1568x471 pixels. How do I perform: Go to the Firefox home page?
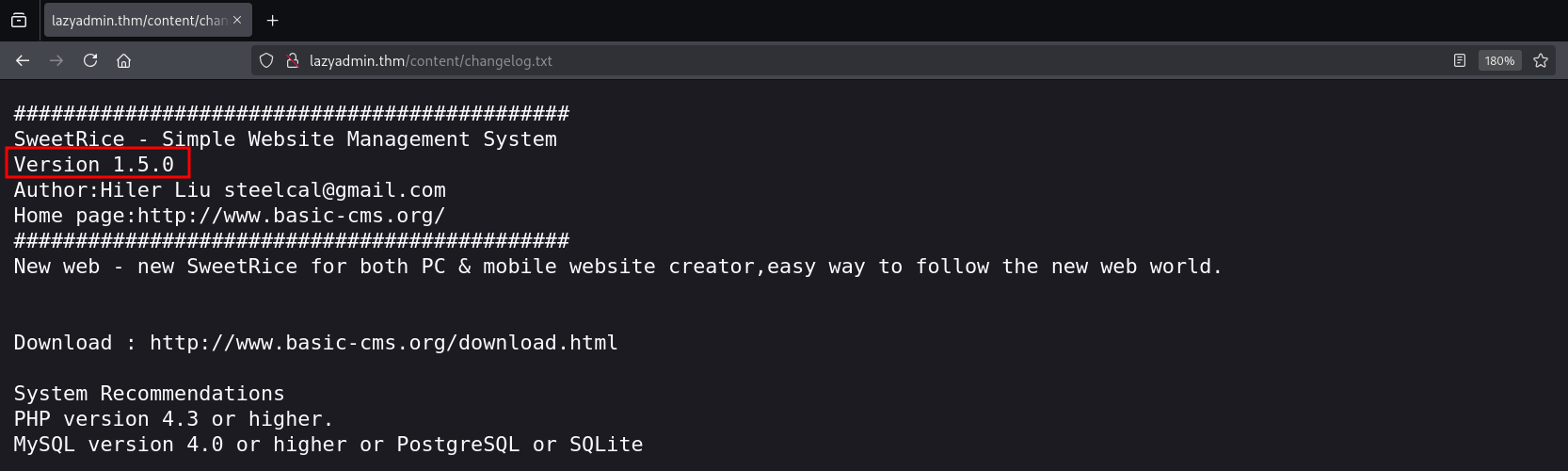[123, 60]
